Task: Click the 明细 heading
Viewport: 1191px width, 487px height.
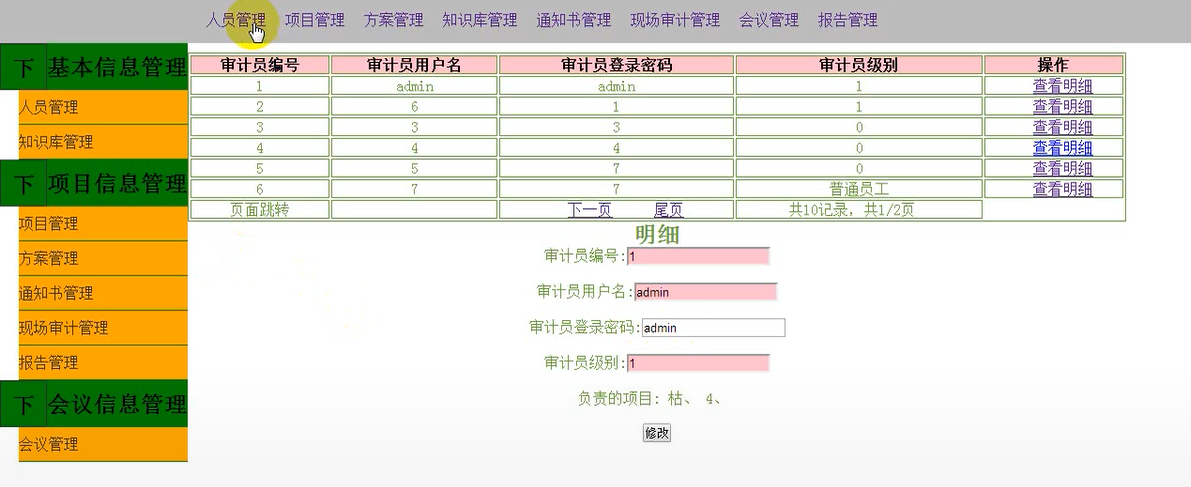Action: pos(657,235)
